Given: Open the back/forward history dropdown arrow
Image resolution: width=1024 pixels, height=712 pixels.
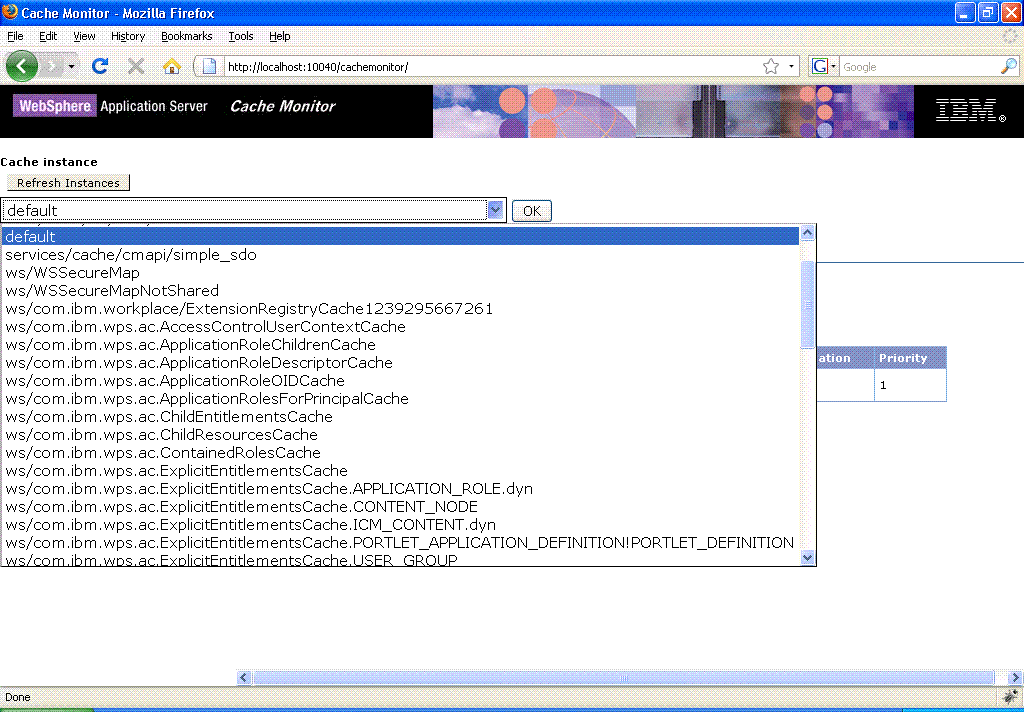Looking at the screenshot, I should pos(71,66).
